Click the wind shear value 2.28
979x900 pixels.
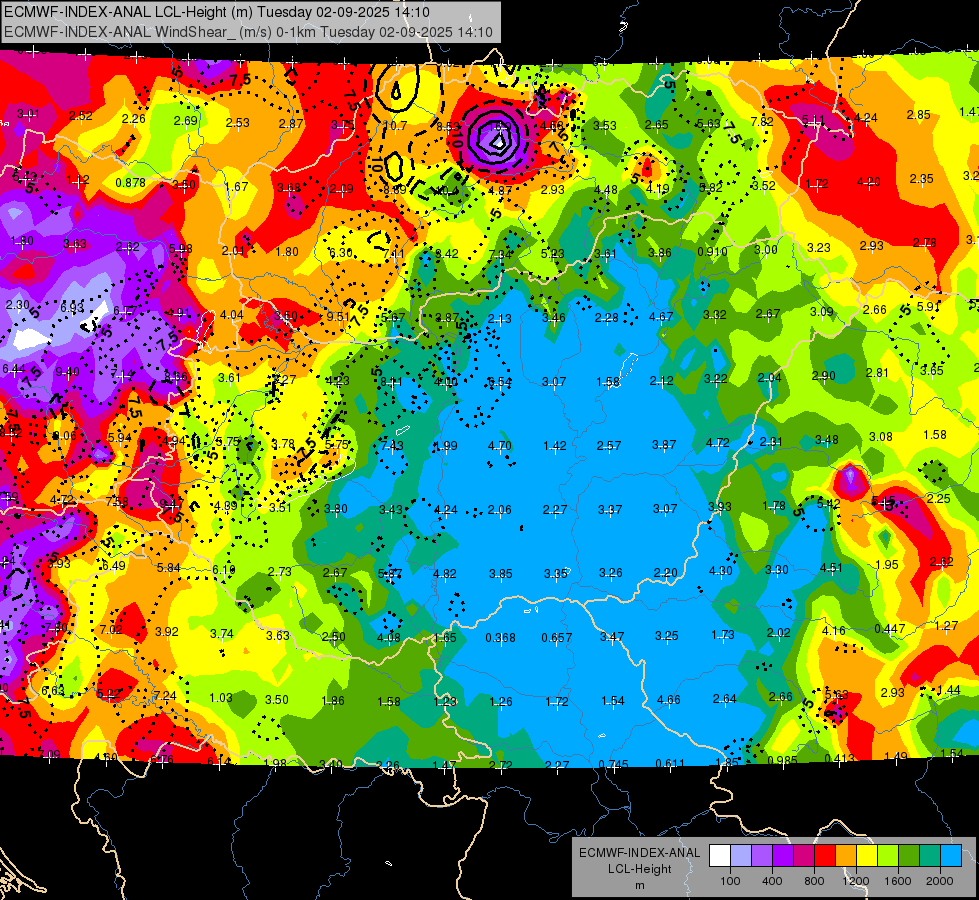606,318
